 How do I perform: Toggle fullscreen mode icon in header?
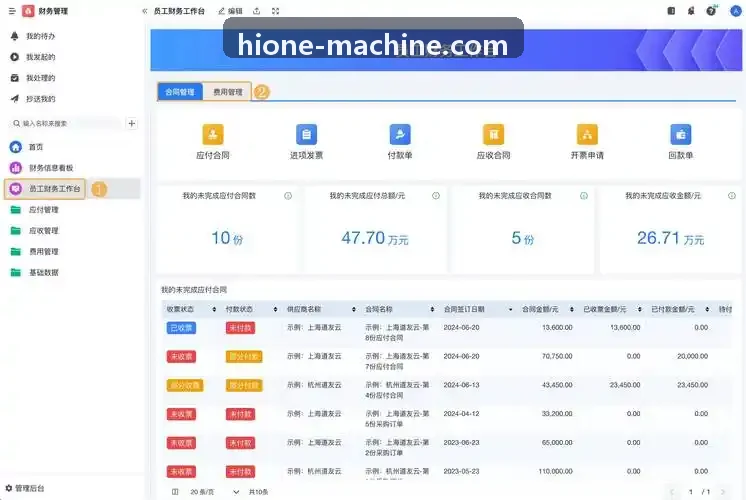coord(275,11)
